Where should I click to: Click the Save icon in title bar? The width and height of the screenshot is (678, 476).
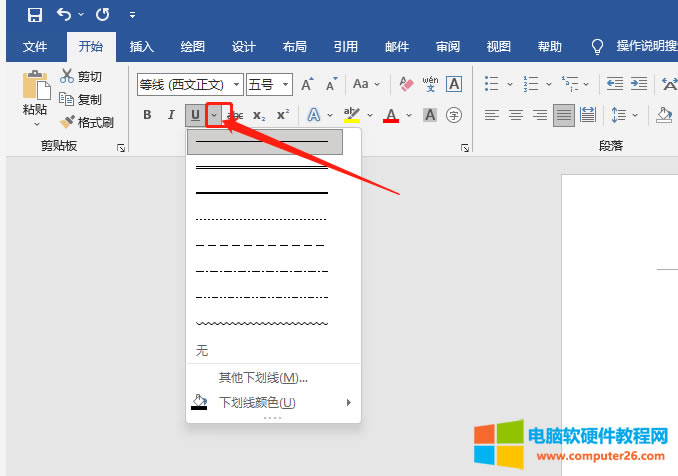pyautogui.click(x=35, y=15)
